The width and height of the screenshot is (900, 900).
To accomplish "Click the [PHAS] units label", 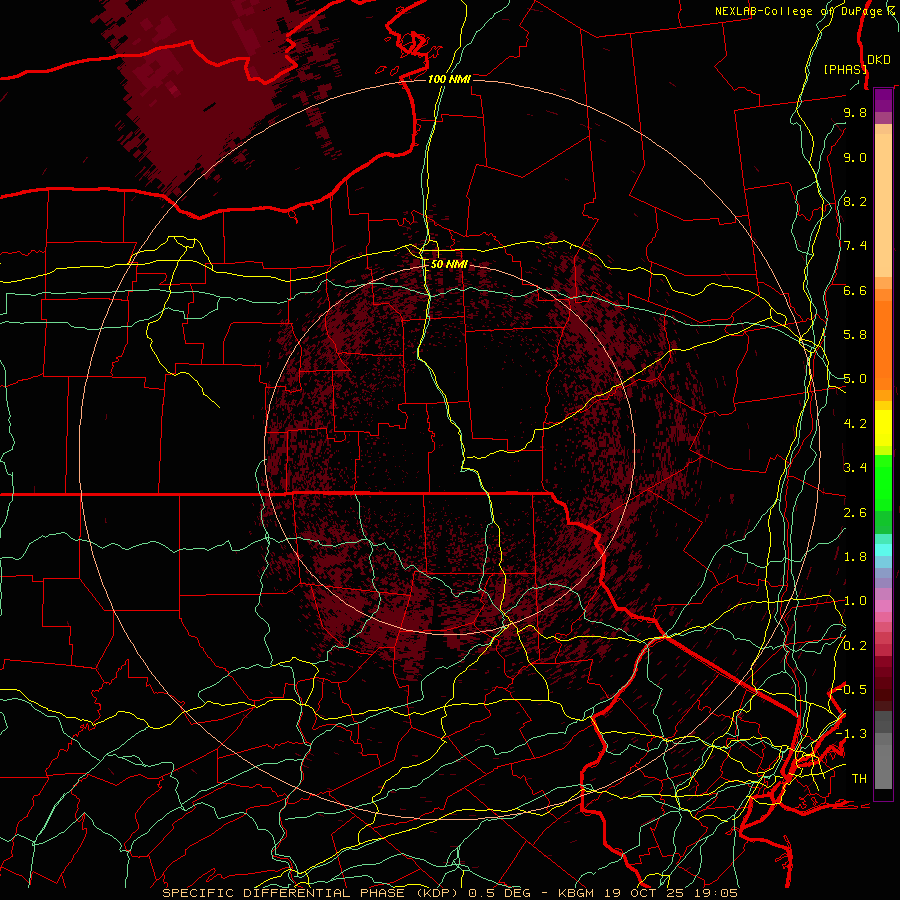I will point(845,69).
